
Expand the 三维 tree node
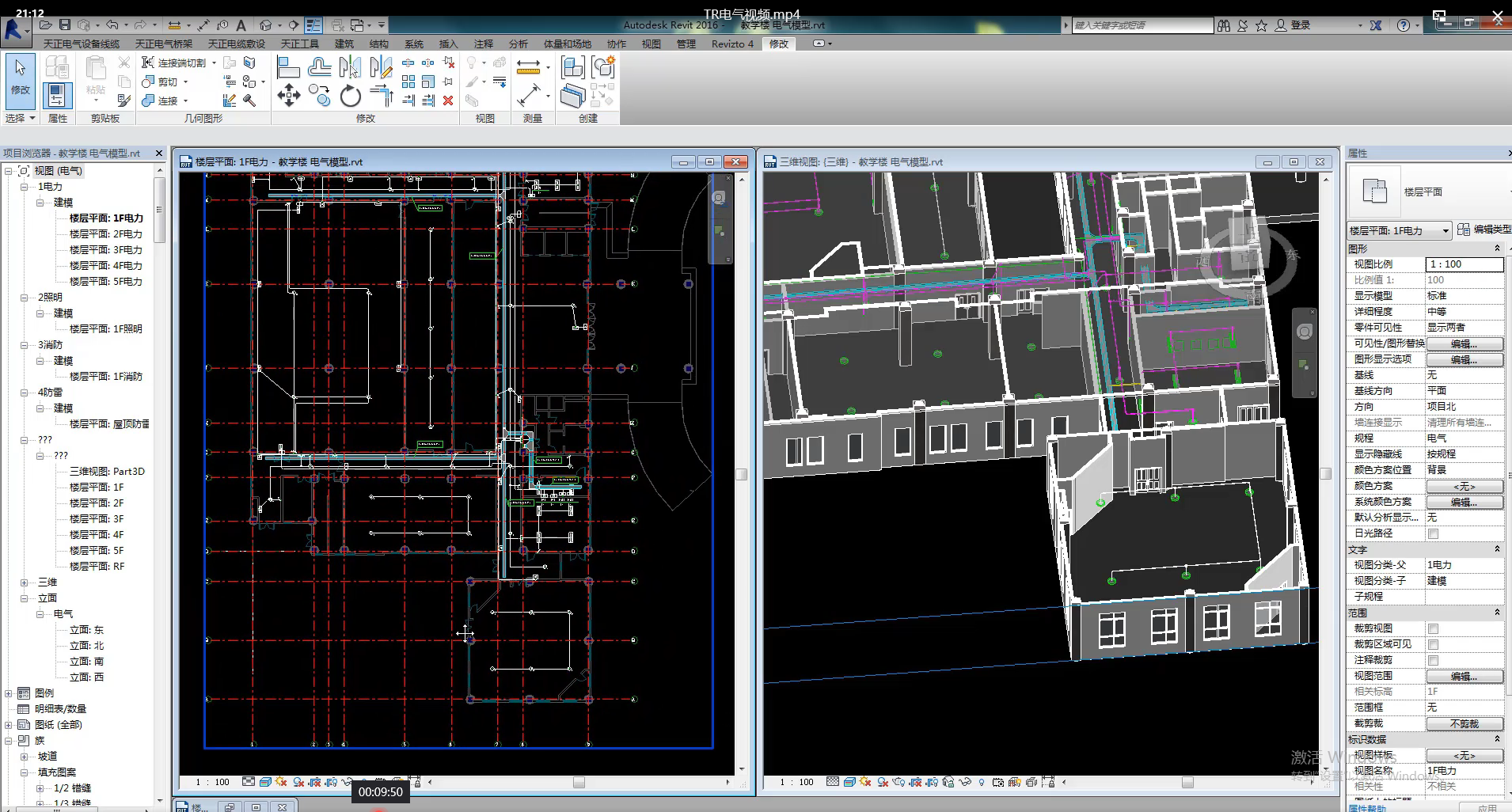click(25, 582)
